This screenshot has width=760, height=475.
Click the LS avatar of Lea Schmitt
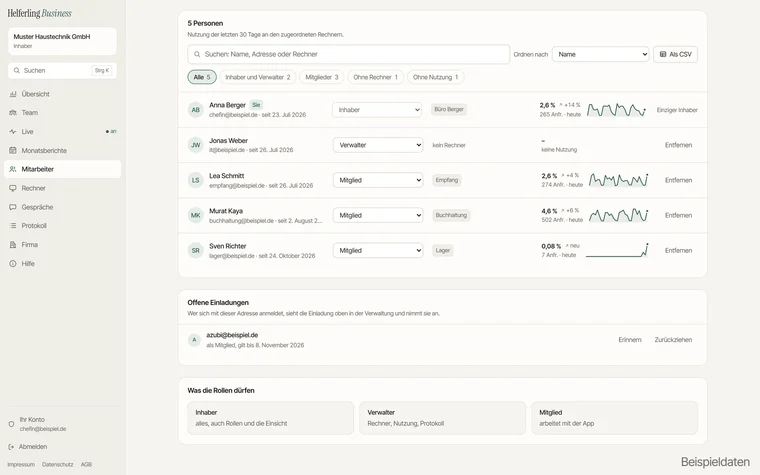coord(195,180)
